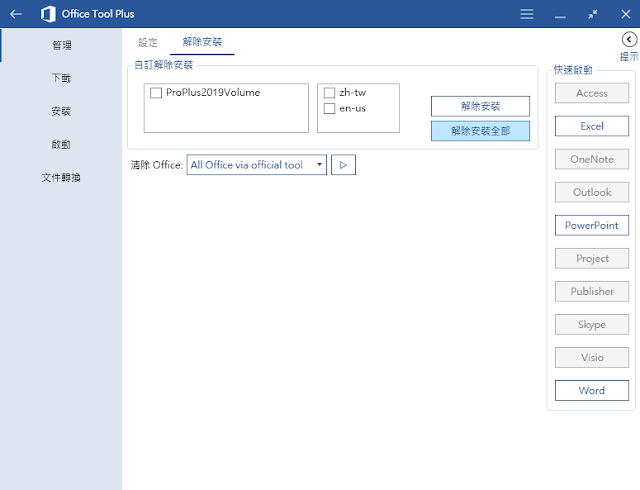This screenshot has width=640, height=490.
Task: Click the Access quick launch button
Action: tap(592, 93)
